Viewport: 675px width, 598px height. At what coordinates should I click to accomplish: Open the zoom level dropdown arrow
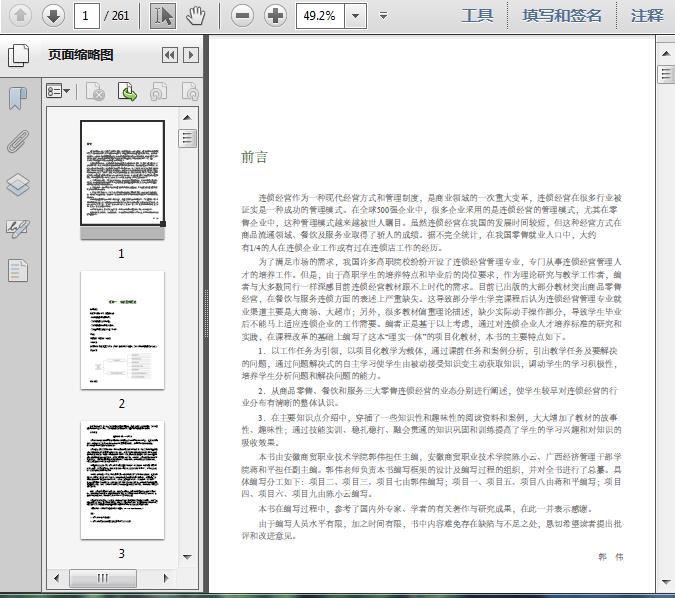coord(356,16)
